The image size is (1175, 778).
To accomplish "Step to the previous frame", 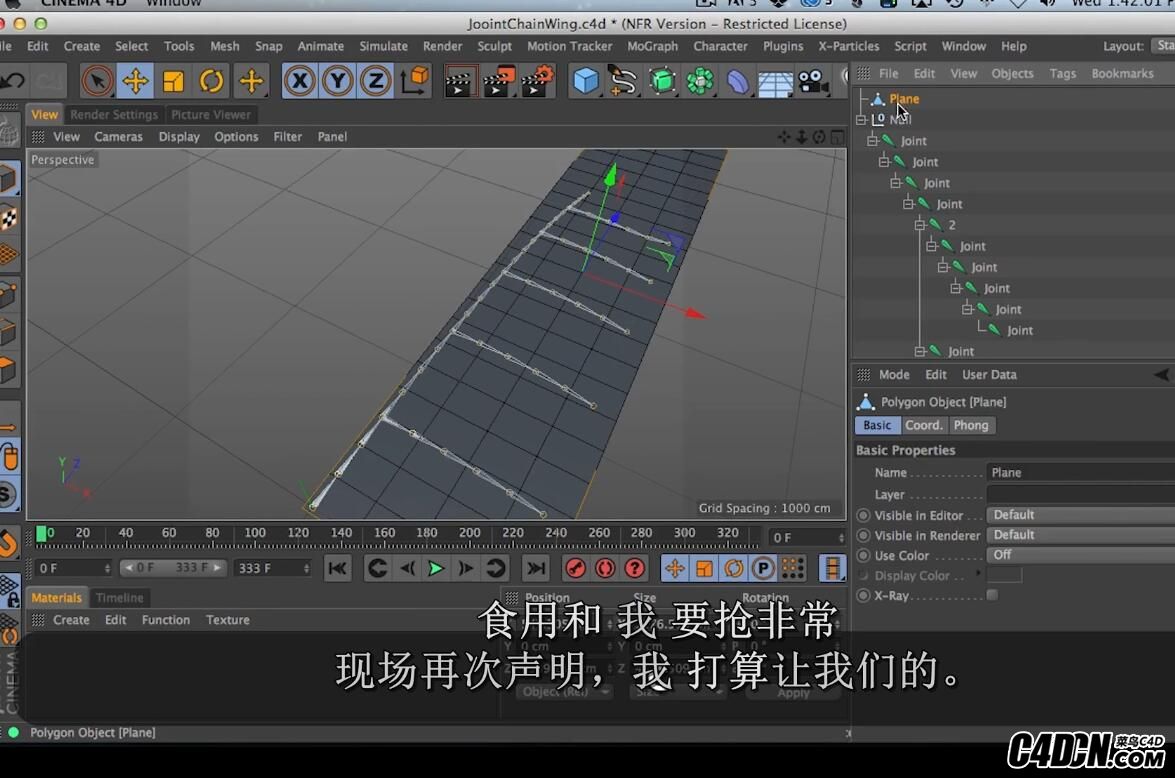I will pyautogui.click(x=407, y=568).
